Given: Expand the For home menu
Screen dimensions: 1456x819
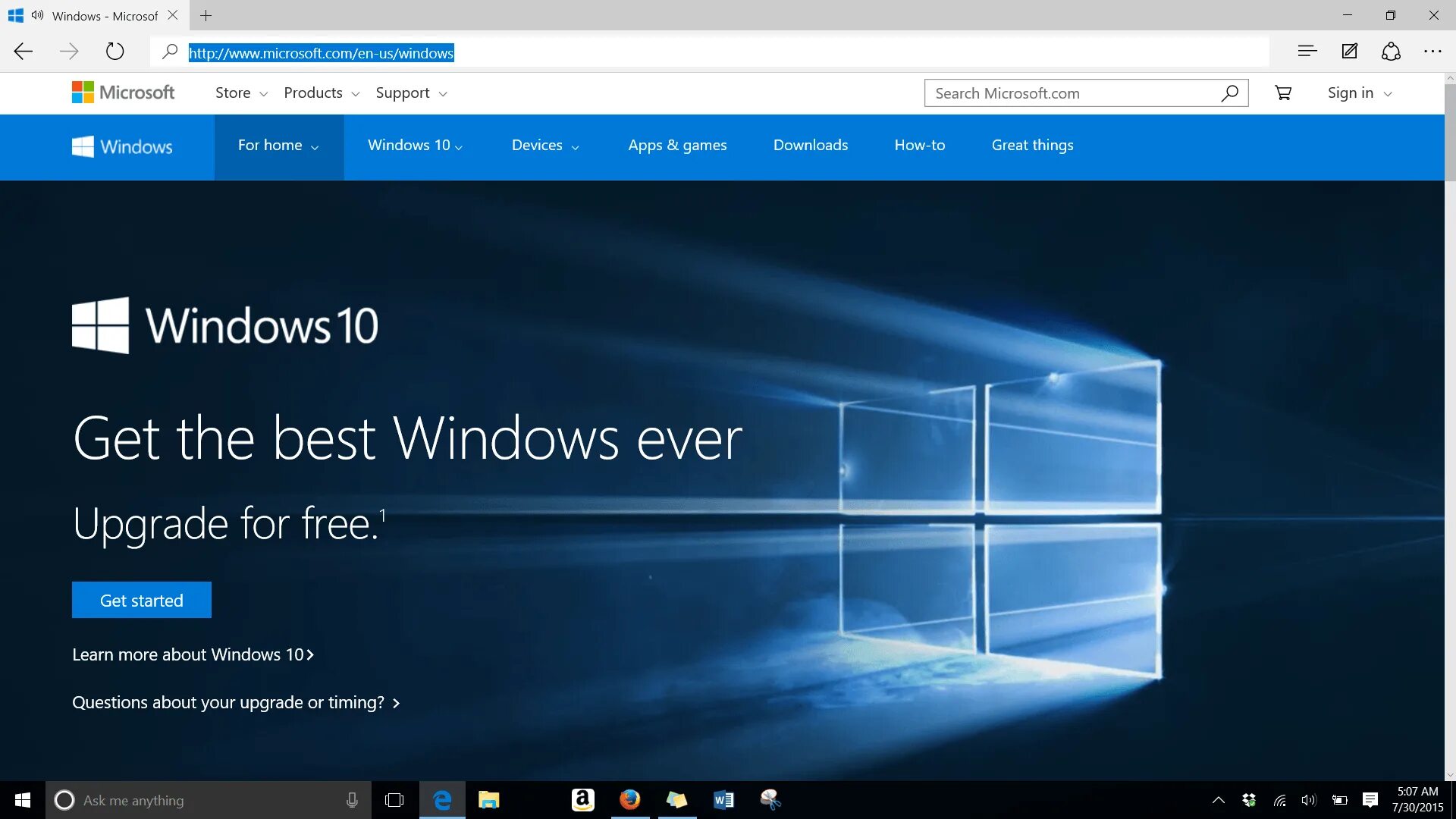Looking at the screenshot, I should [278, 146].
